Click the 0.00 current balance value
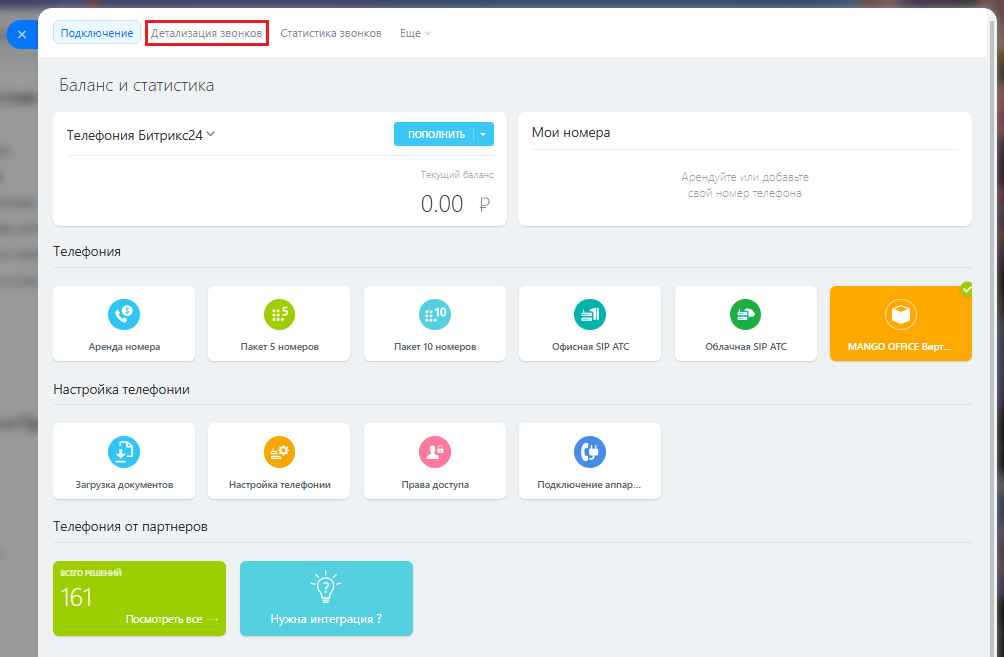Screen dimensions: 1004x657 (x=442, y=204)
